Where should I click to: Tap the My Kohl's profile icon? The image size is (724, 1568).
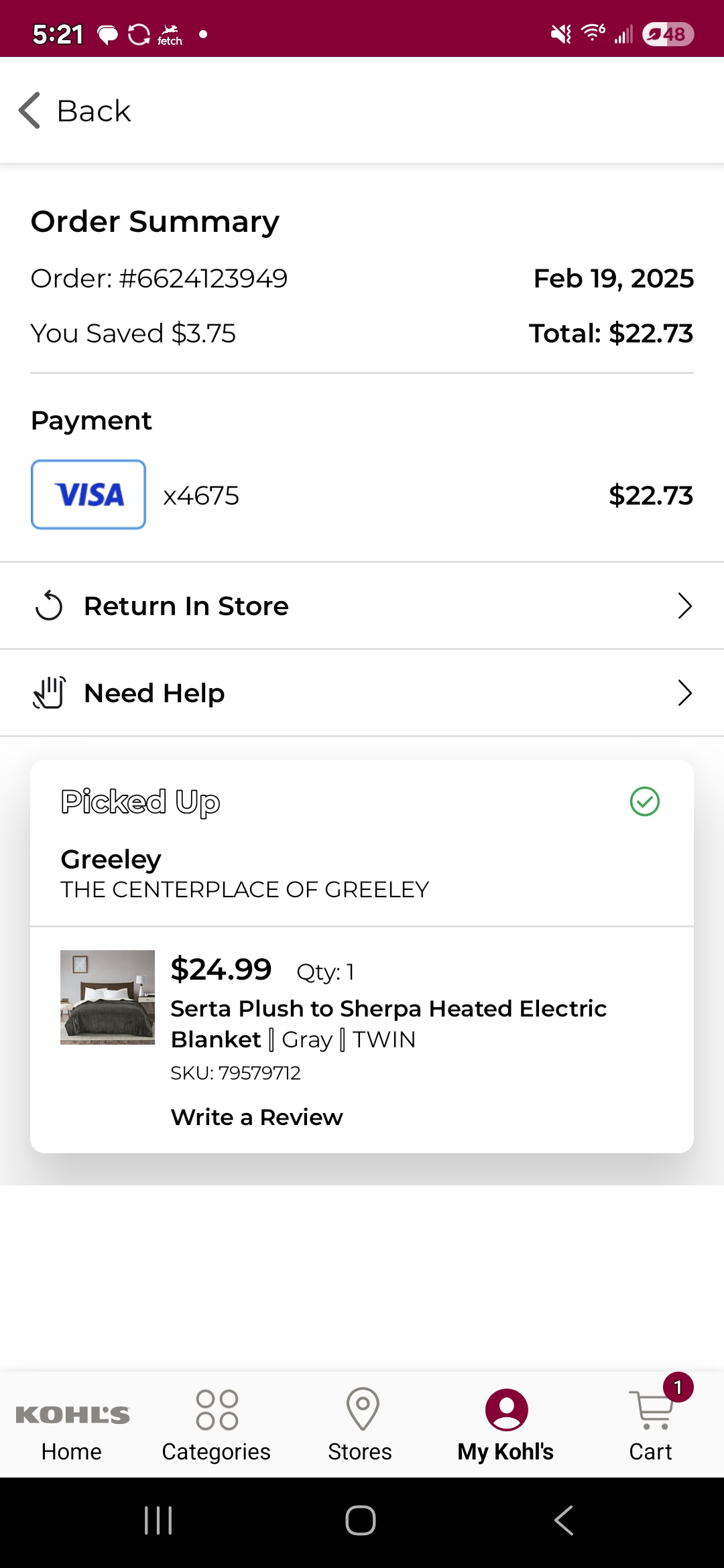[x=507, y=1410]
